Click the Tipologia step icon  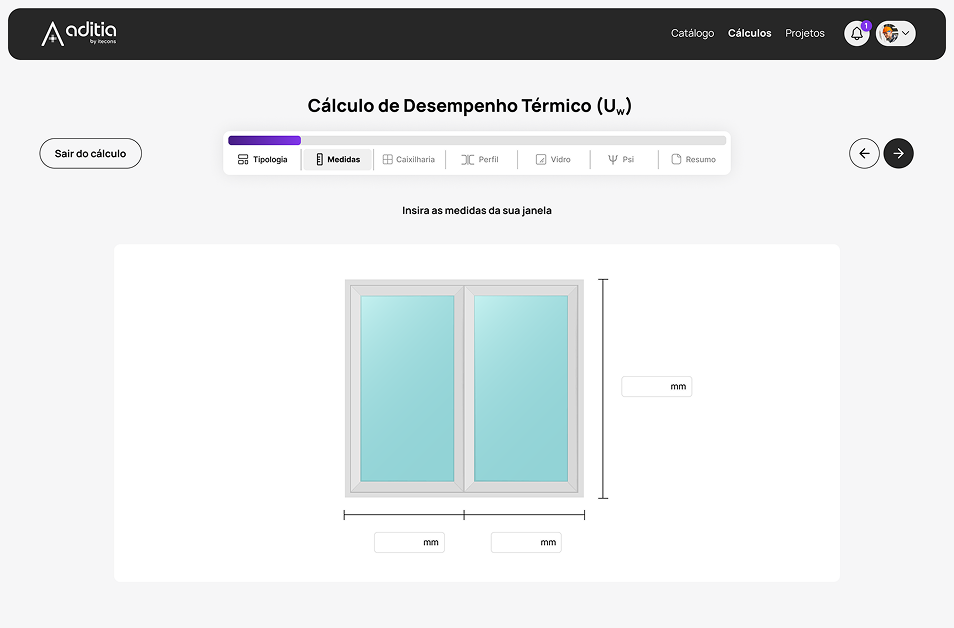click(243, 160)
